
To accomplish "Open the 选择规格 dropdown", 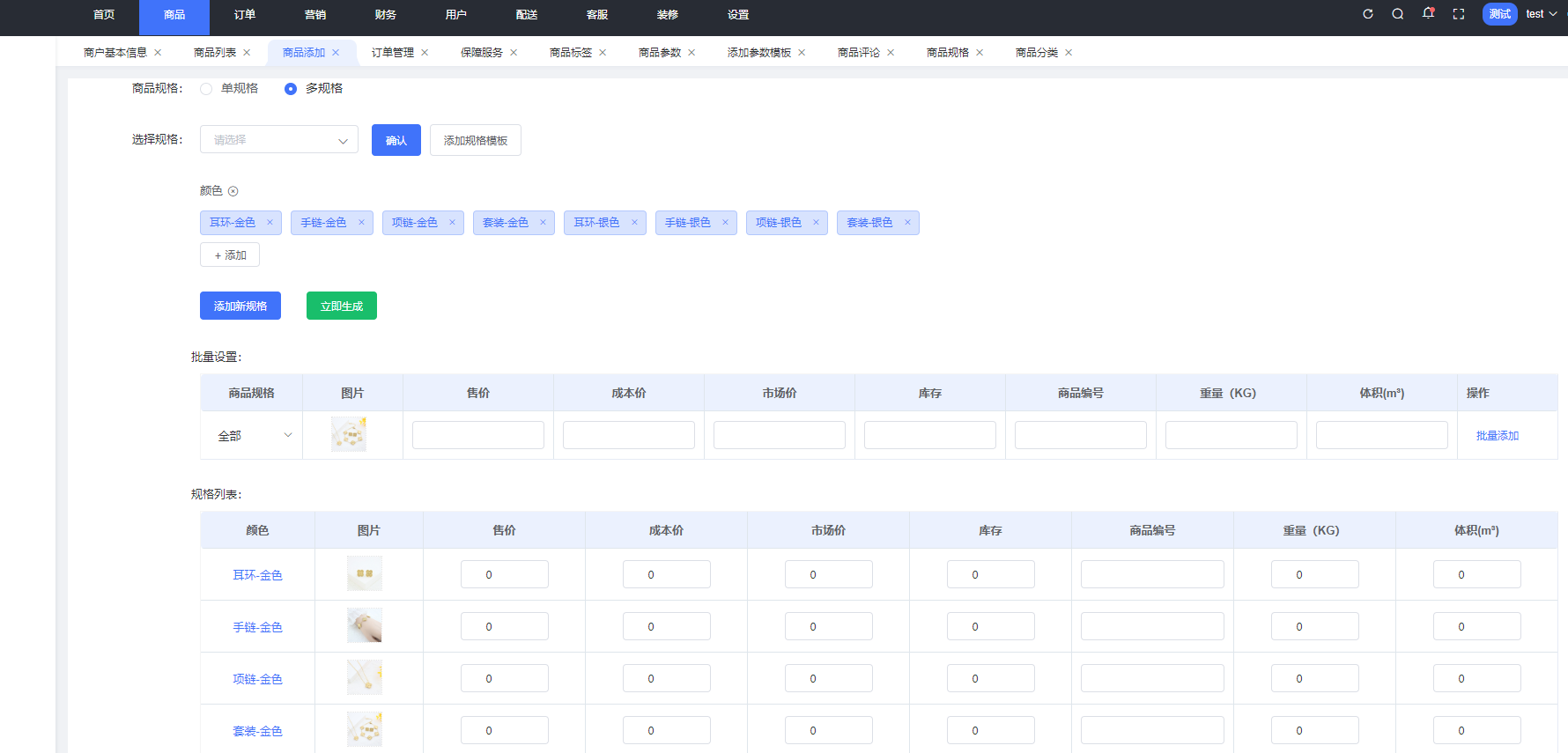I will click(x=279, y=140).
